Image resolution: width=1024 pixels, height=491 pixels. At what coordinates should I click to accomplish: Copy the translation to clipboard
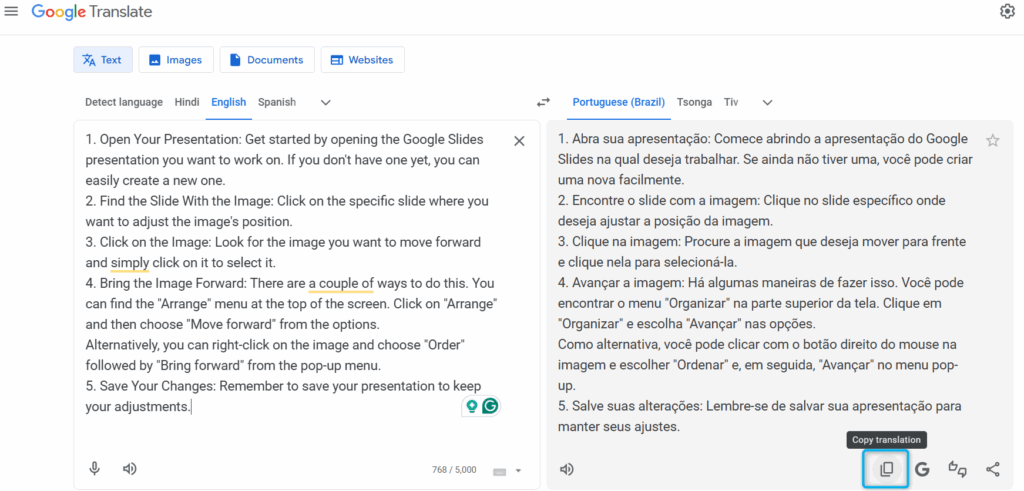tap(886, 468)
